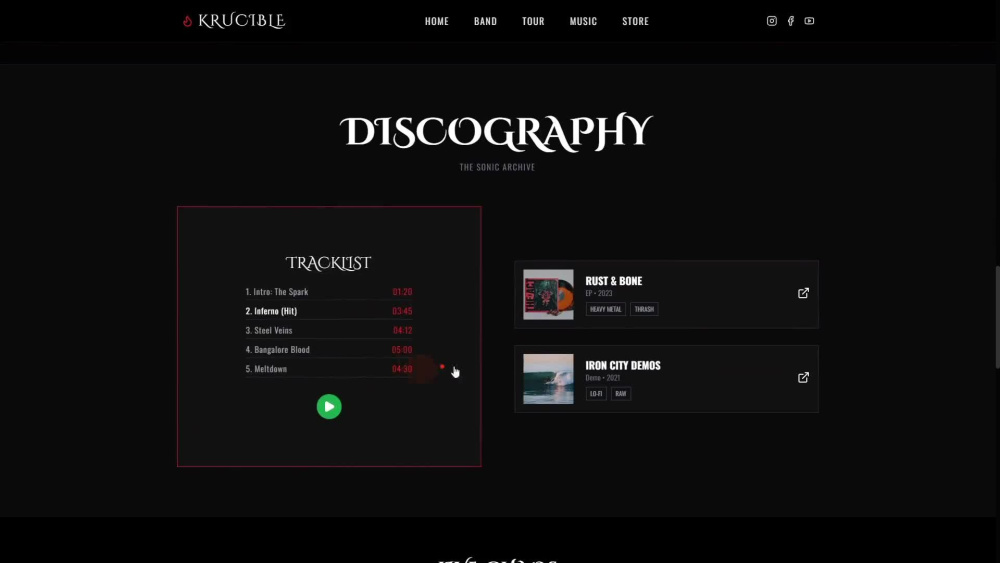Click the EP • 2023 release label
The width and height of the screenshot is (1000, 563).
tap(599, 293)
